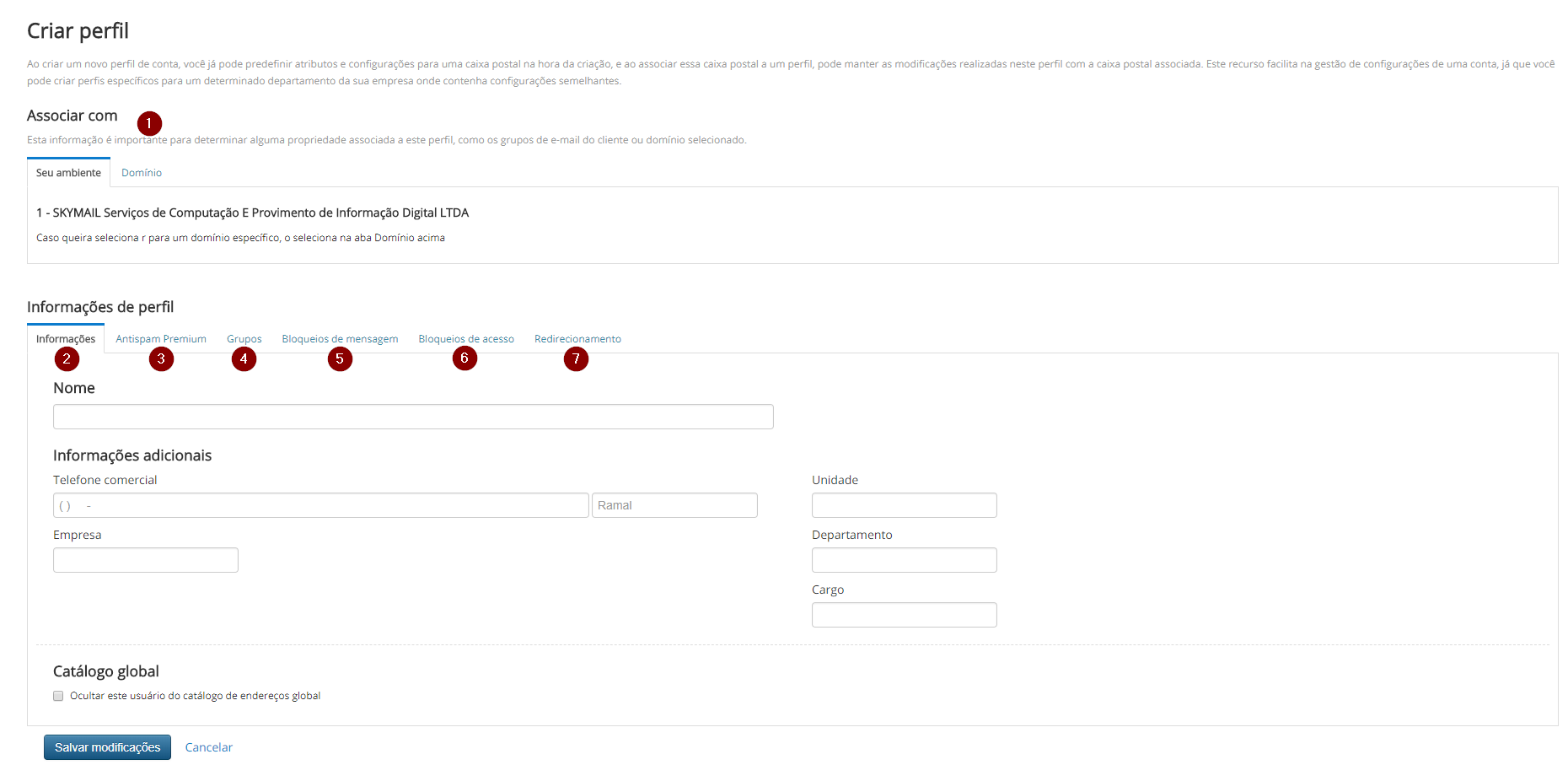1568x765 pixels.
Task: Select the Grupos tab
Action: pyautogui.click(x=244, y=339)
